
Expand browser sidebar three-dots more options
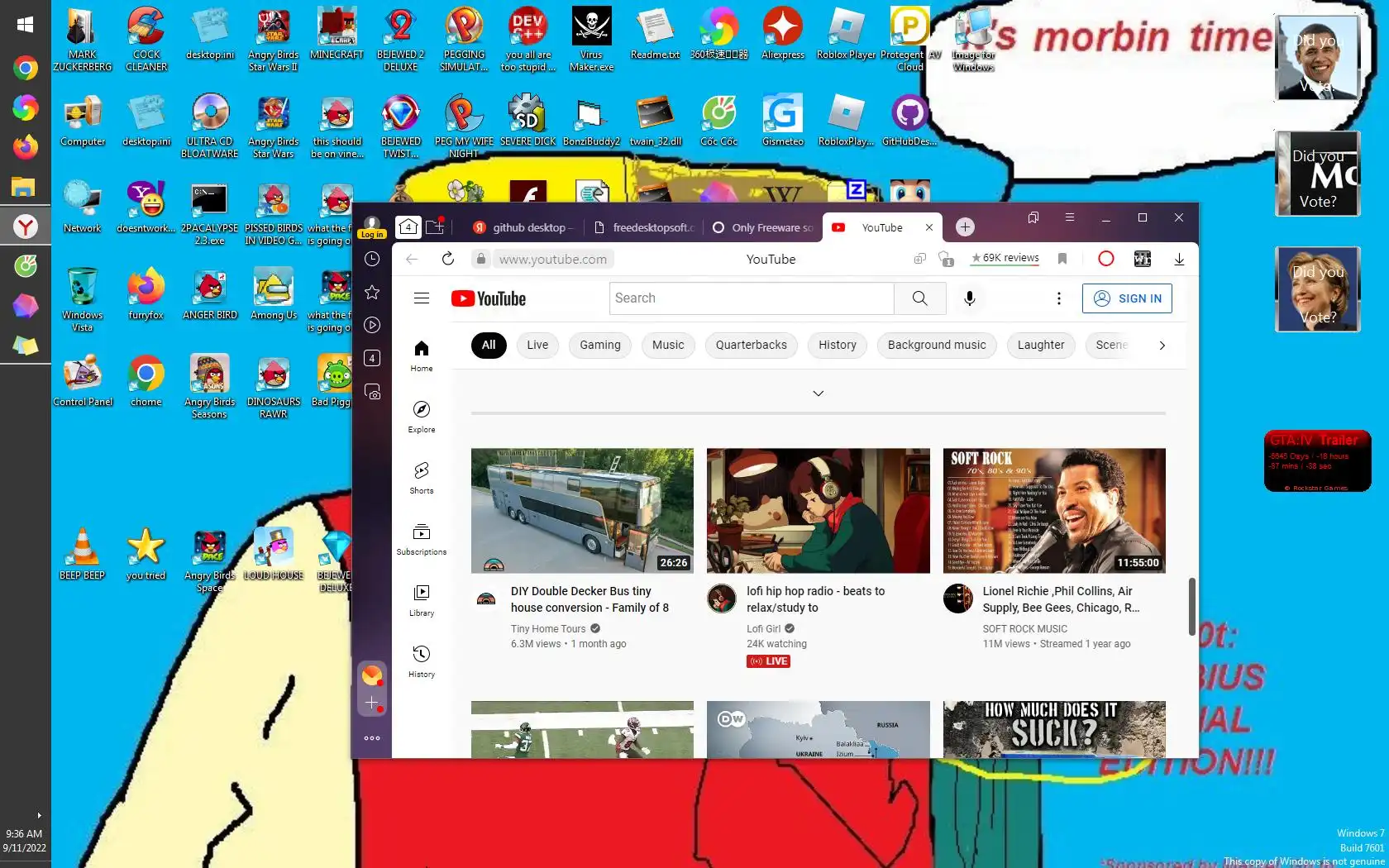(372, 738)
